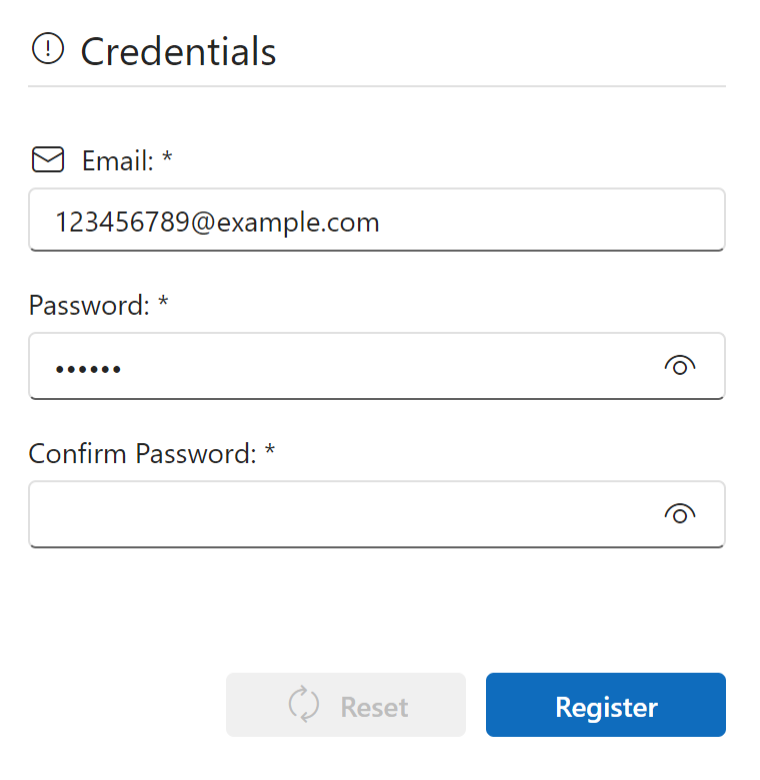
Task: Click the divider line under Credentials
Action: (376, 87)
